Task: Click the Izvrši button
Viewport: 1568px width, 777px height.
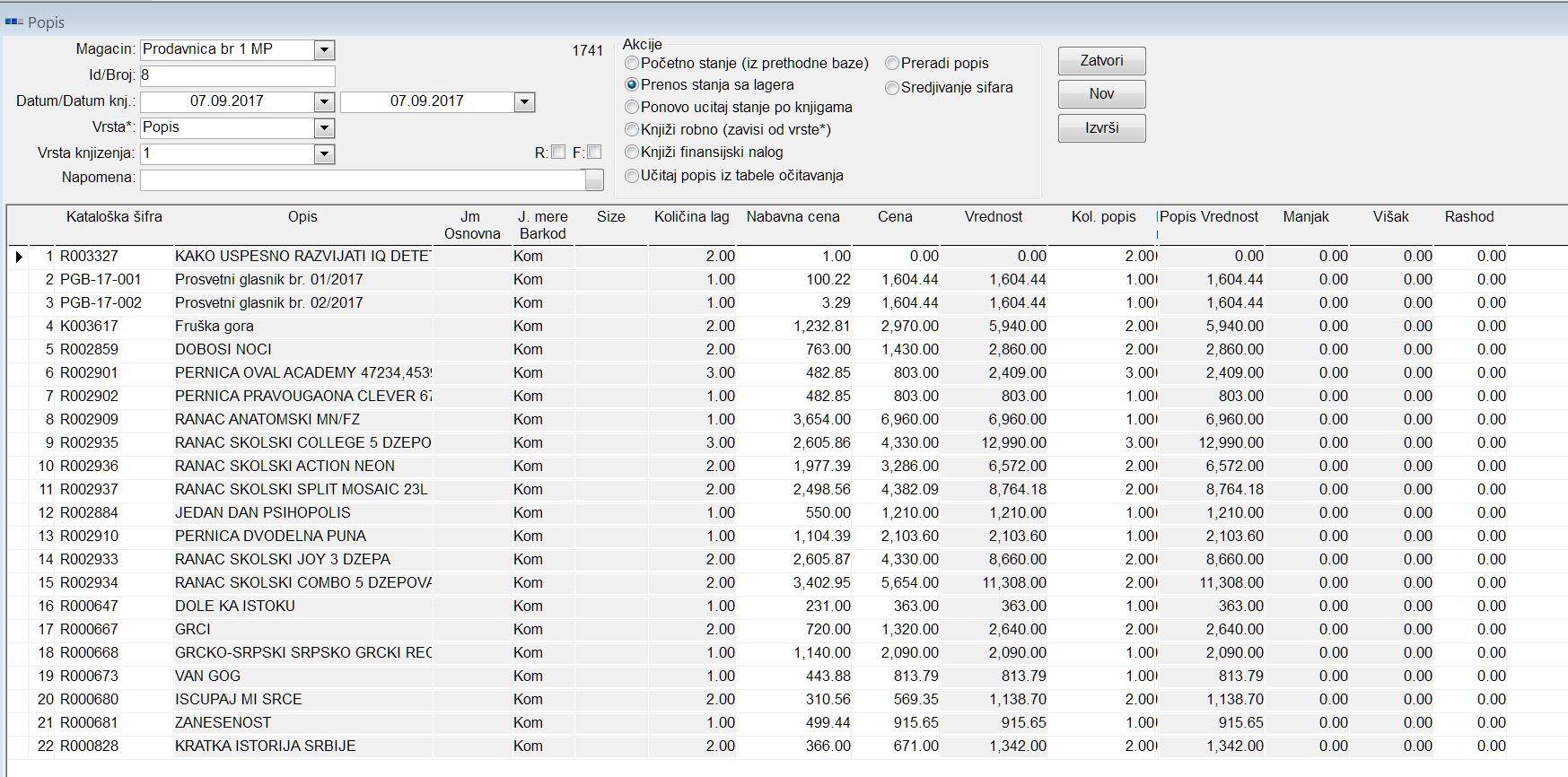Action: point(1101,128)
